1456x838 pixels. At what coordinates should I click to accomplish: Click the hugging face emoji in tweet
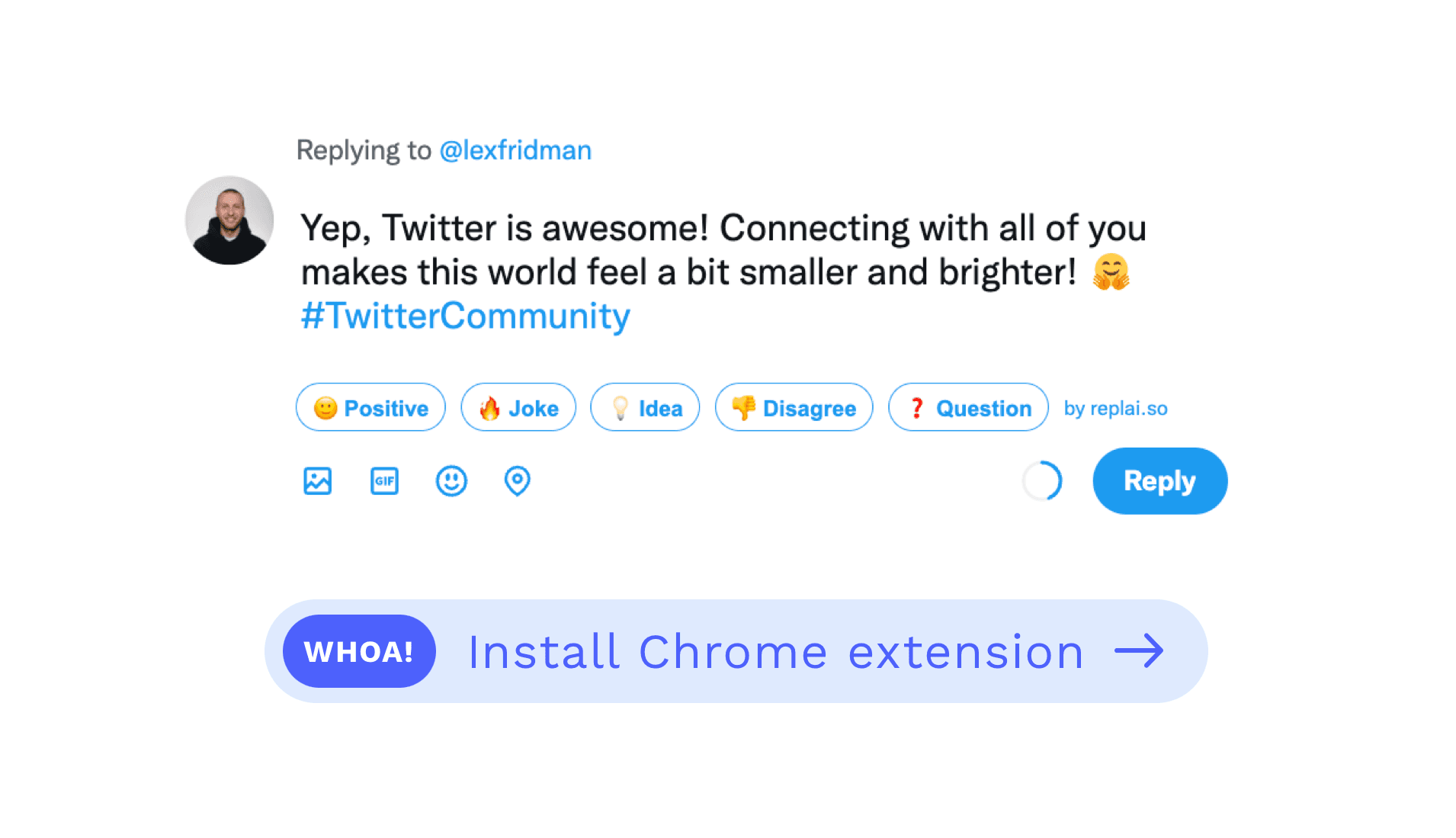(1111, 272)
